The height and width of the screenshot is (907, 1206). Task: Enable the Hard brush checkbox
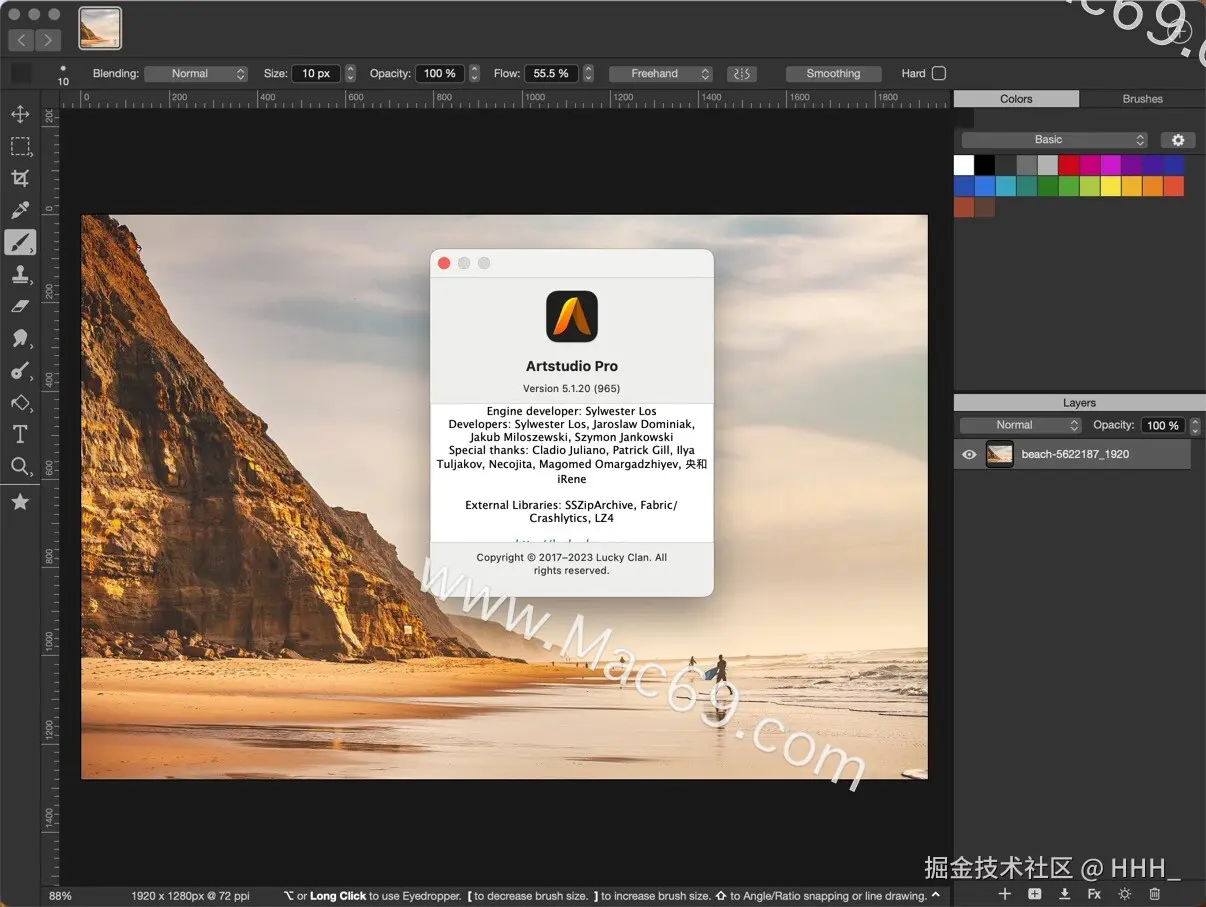click(x=938, y=73)
